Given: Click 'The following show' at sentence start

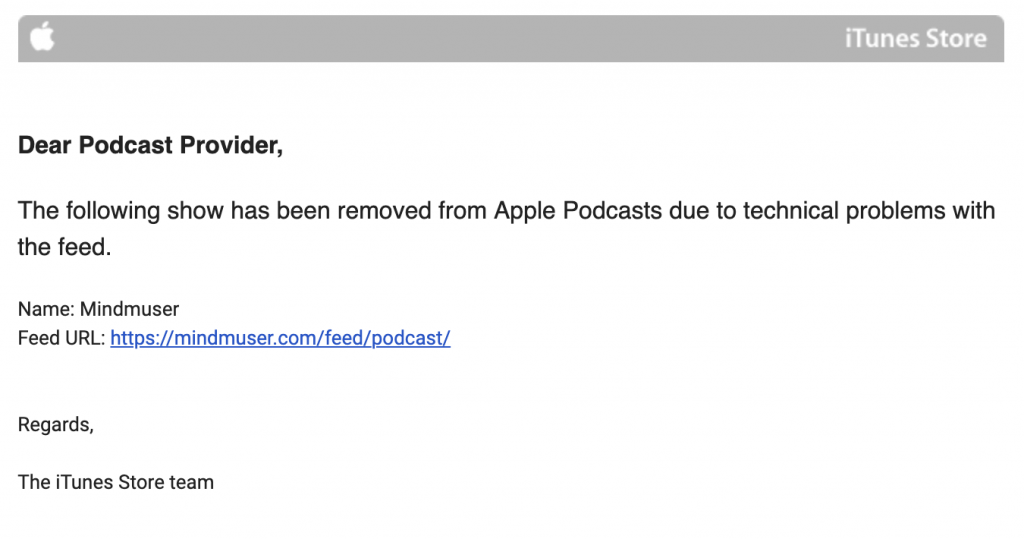Looking at the screenshot, I should (121, 211).
